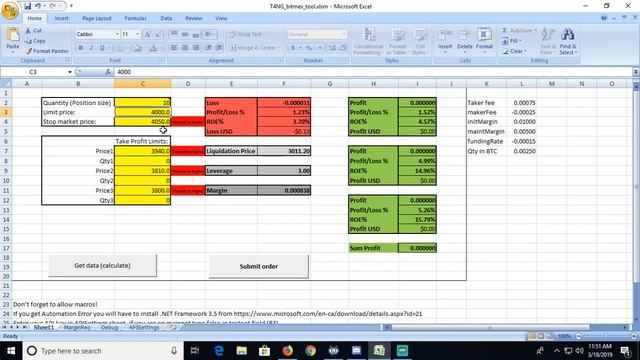Viewport: 640px width, 360px height.
Task: Apply the Font Color icon
Action: (x=153, y=48)
